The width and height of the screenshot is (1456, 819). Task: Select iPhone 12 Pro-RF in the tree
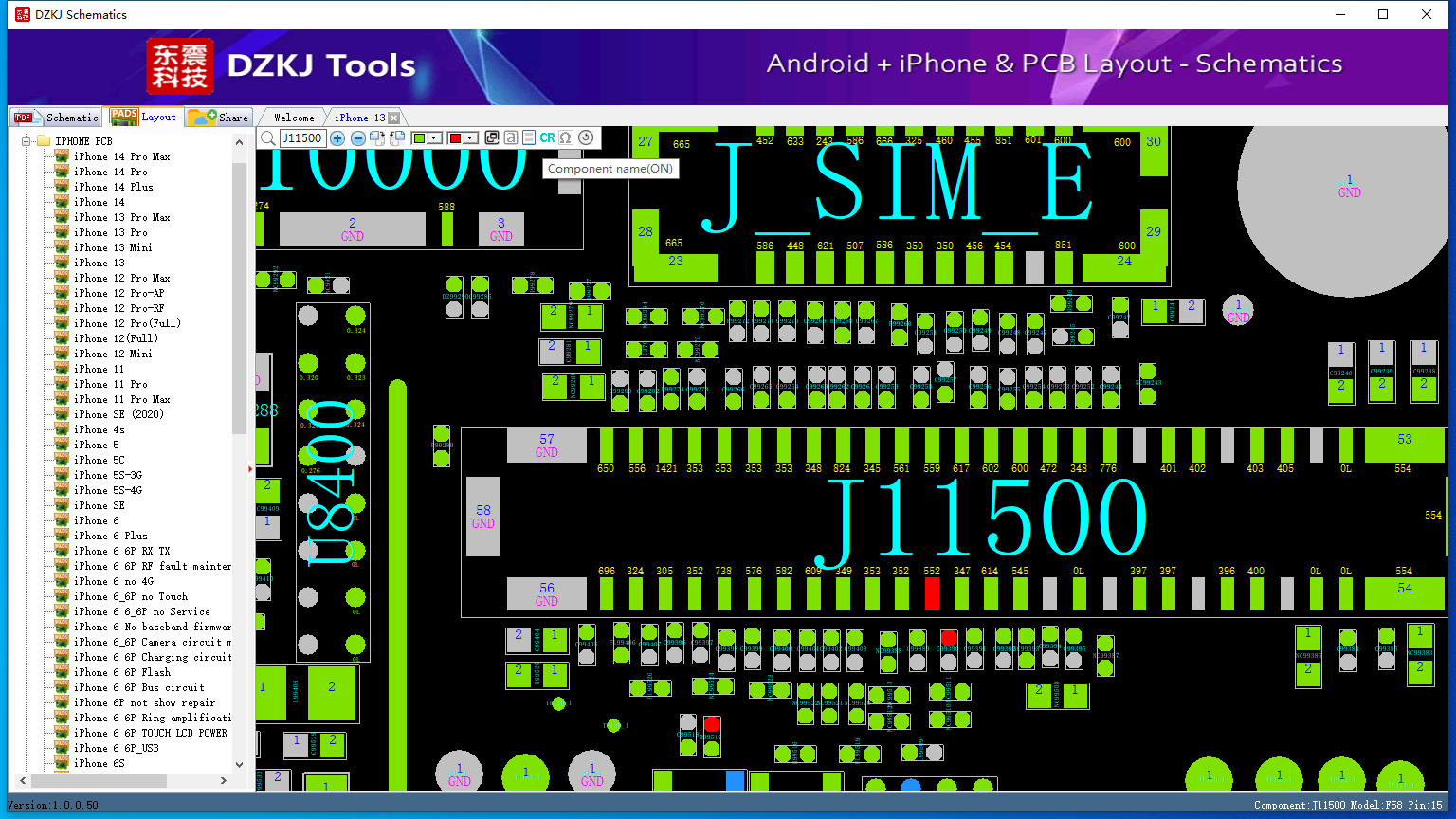[x=118, y=308]
